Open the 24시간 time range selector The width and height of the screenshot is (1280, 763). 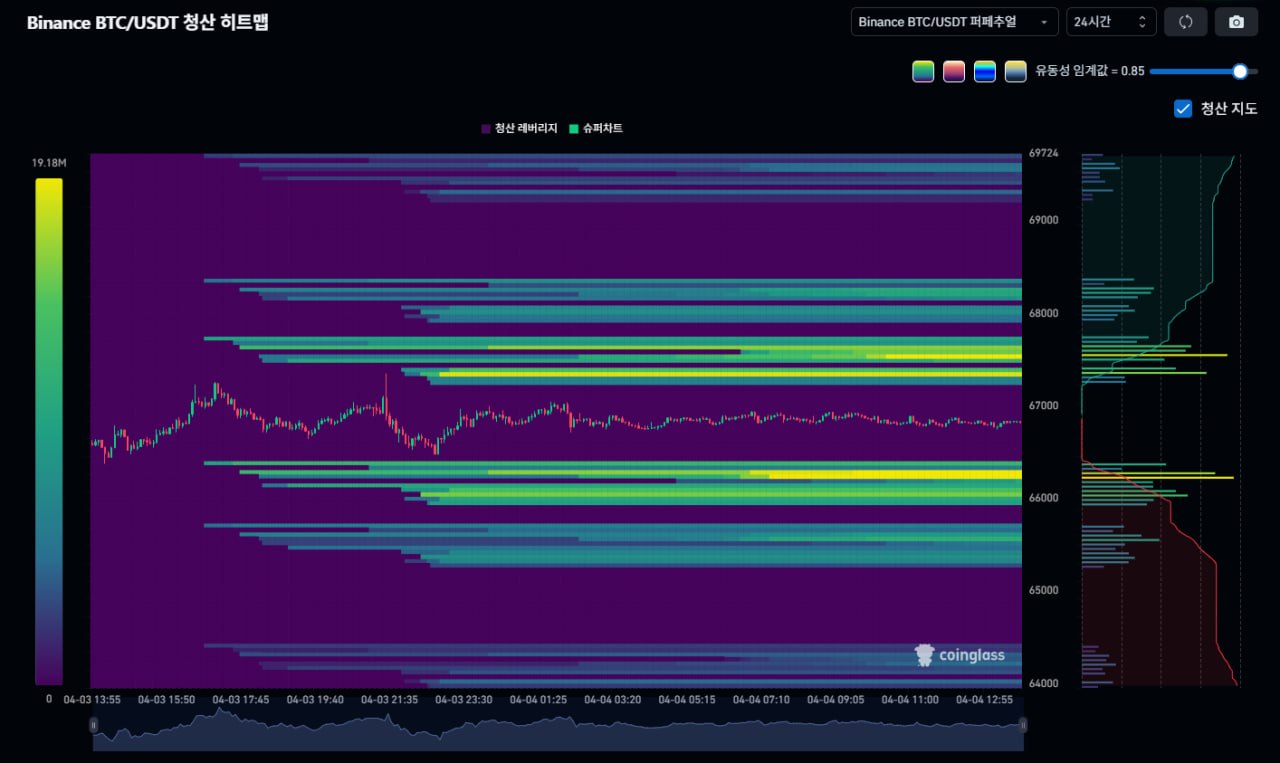[1111, 22]
